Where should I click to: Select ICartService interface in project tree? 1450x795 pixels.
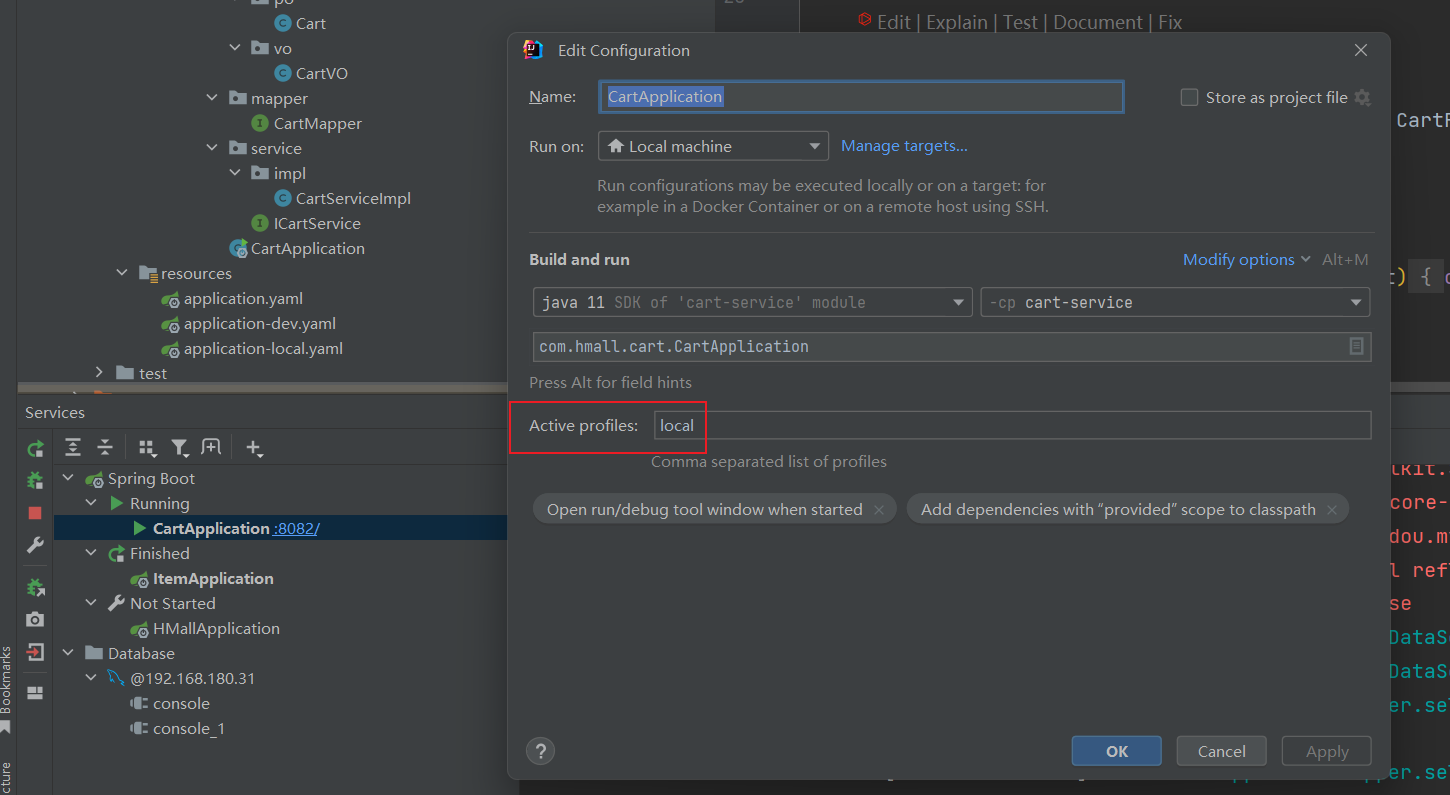coord(317,223)
